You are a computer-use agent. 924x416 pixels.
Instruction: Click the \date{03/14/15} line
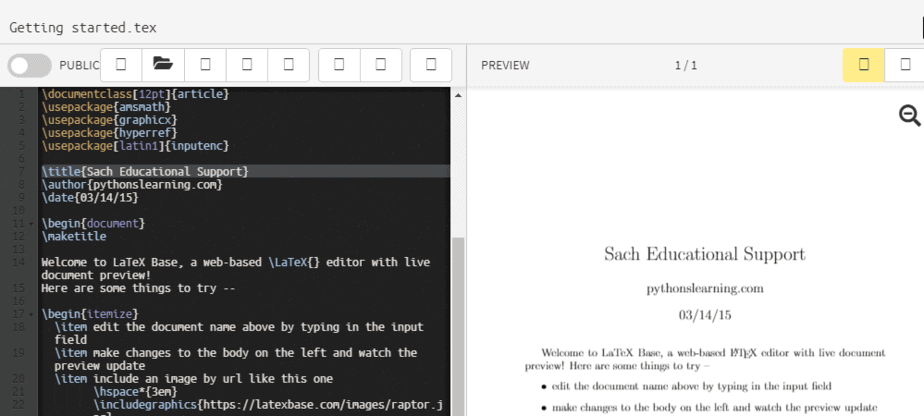point(90,197)
